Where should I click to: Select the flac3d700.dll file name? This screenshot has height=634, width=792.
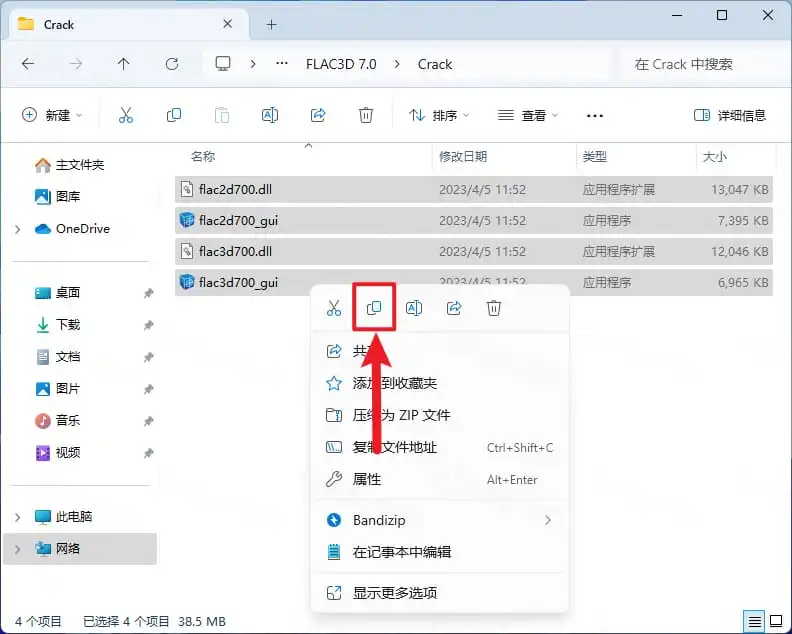pyautogui.click(x=235, y=251)
